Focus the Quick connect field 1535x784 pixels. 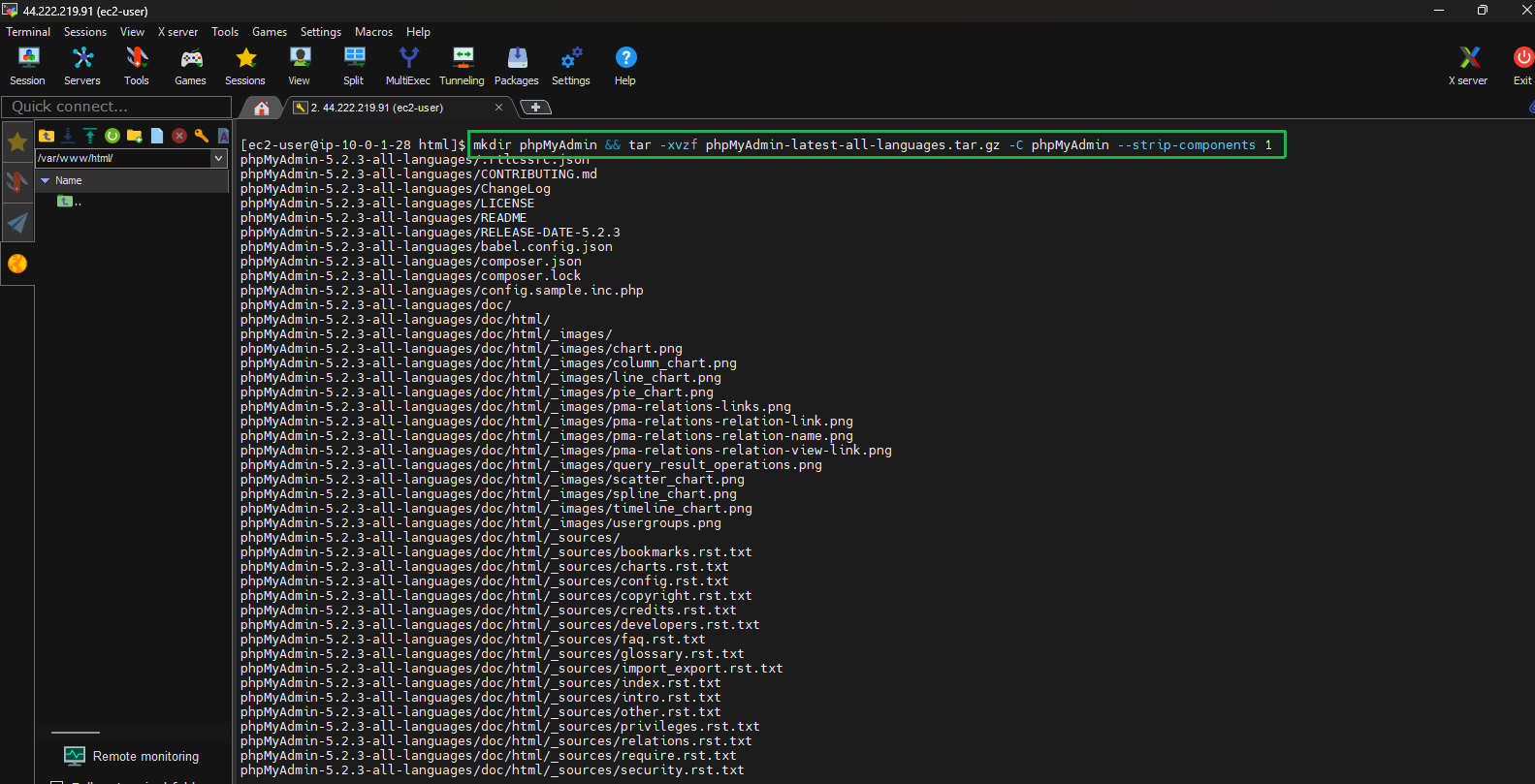click(x=116, y=107)
